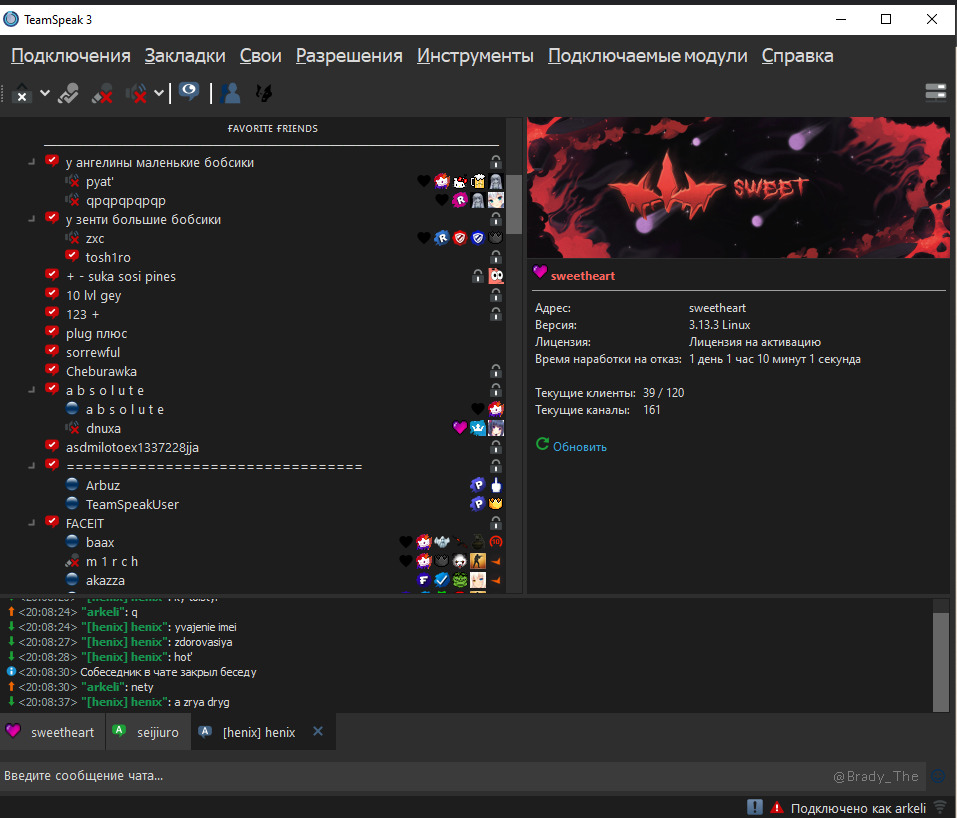The image size is (957, 818).
Task: Toggle microphone mute in the toolbar
Action: coord(102,94)
